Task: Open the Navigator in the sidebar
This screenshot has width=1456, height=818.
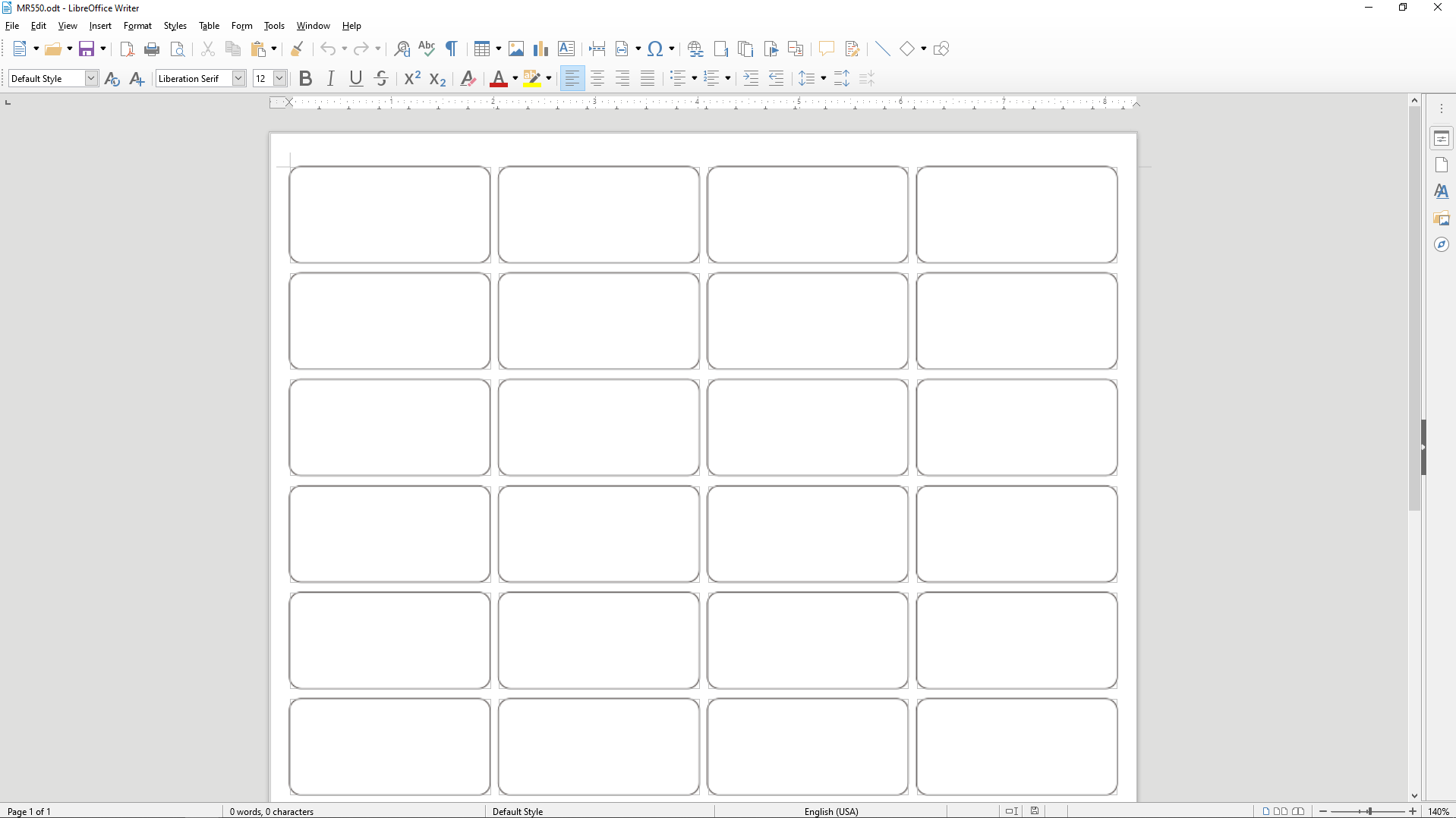Action: (1442, 244)
